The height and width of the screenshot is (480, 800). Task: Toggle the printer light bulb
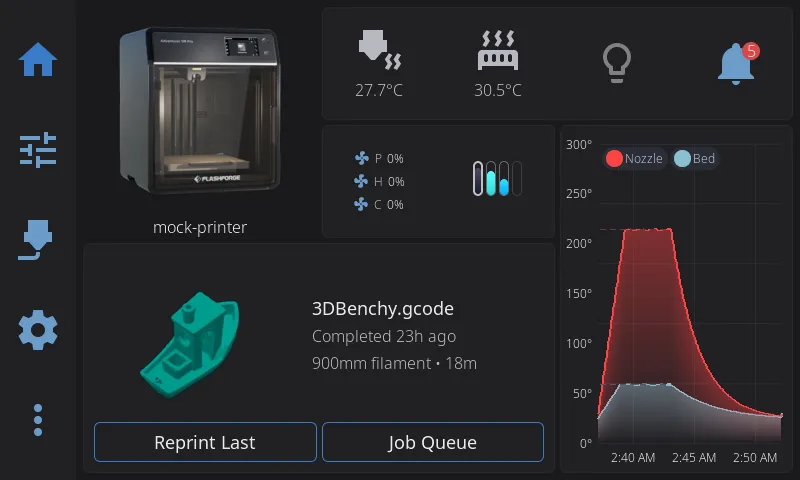tap(617, 63)
